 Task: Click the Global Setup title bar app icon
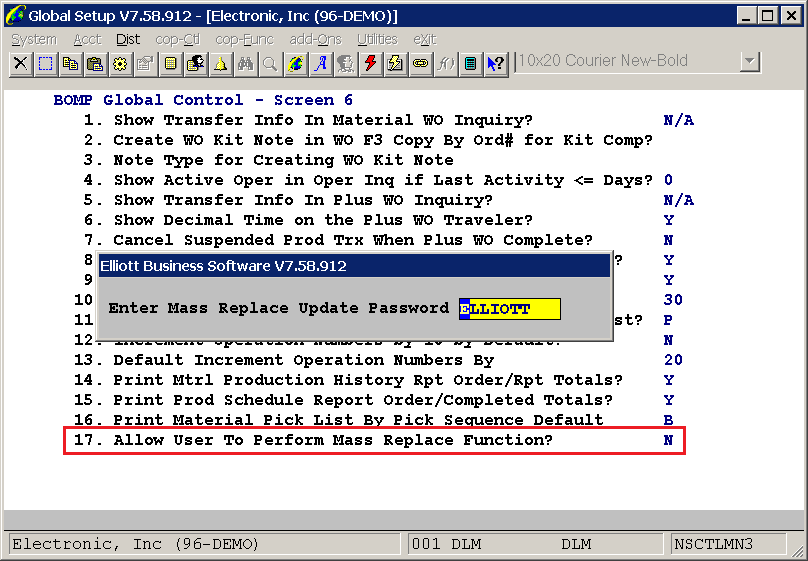(15, 15)
